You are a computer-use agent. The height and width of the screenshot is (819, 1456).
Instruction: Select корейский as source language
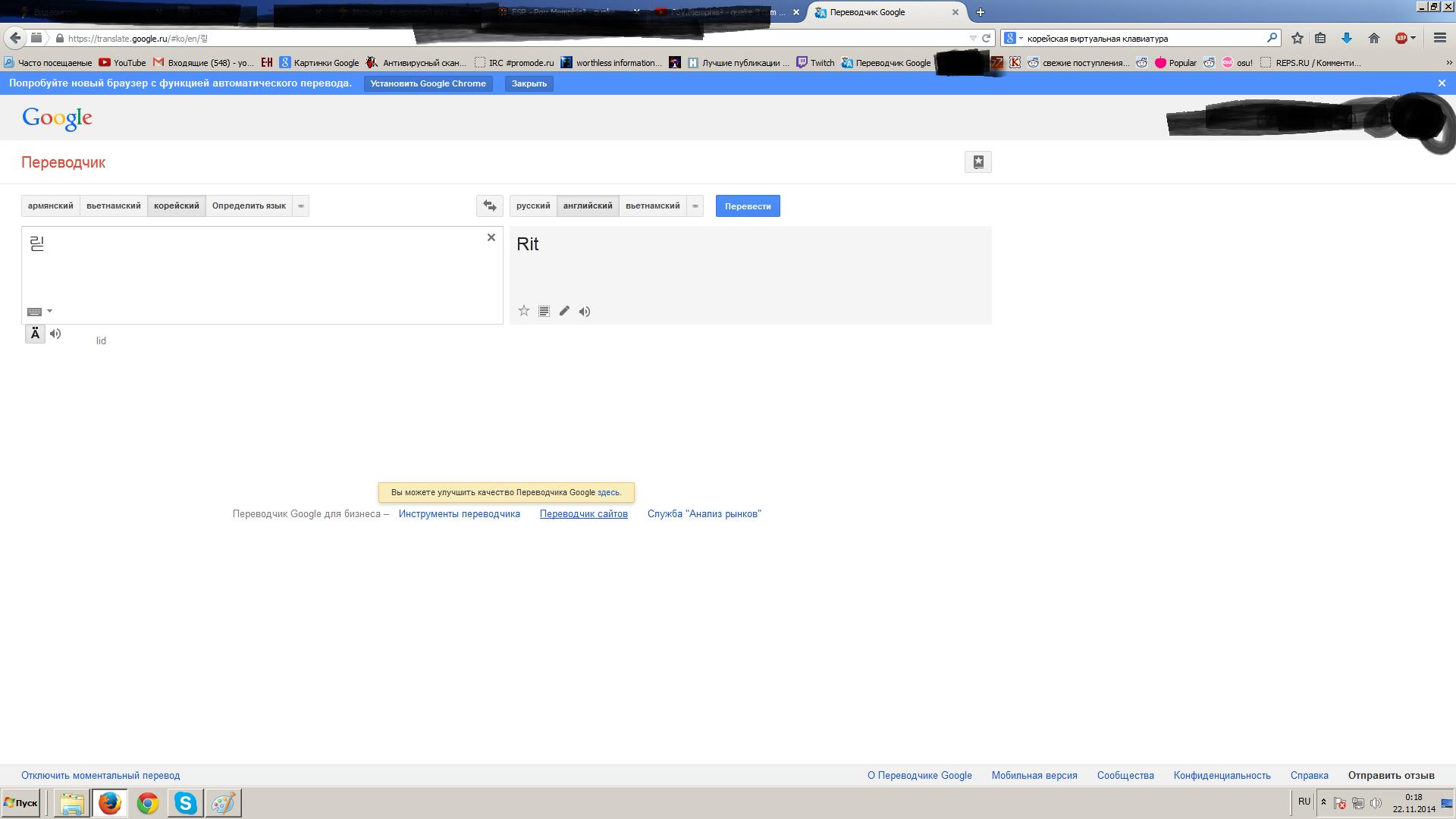[177, 206]
